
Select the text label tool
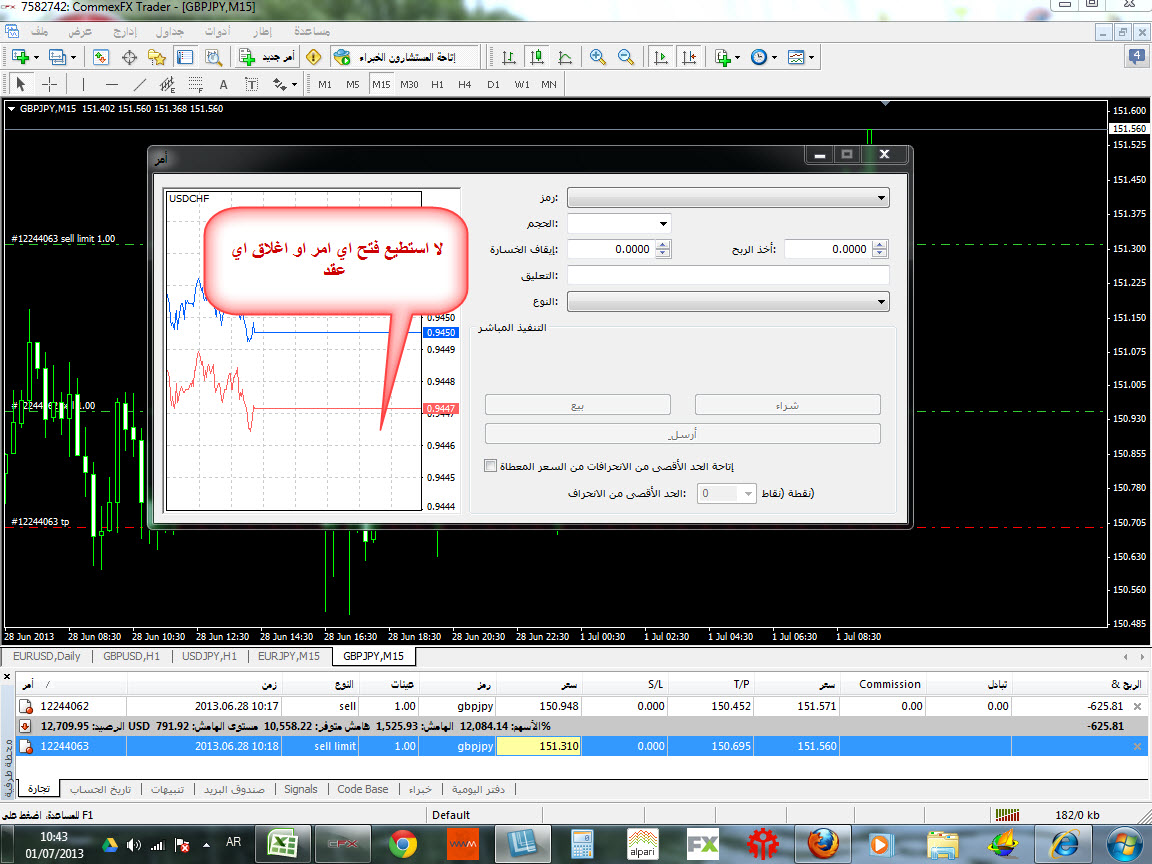(251, 84)
